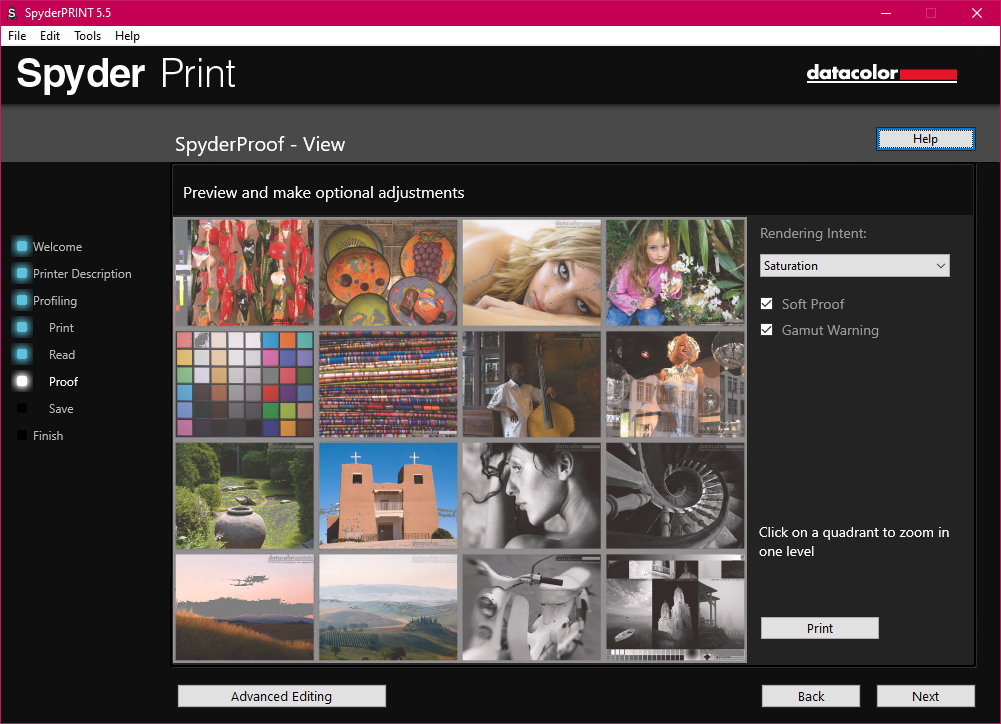The width and height of the screenshot is (1001, 724).
Task: Zoom into the black-and-white collage image
Action: tap(675, 607)
